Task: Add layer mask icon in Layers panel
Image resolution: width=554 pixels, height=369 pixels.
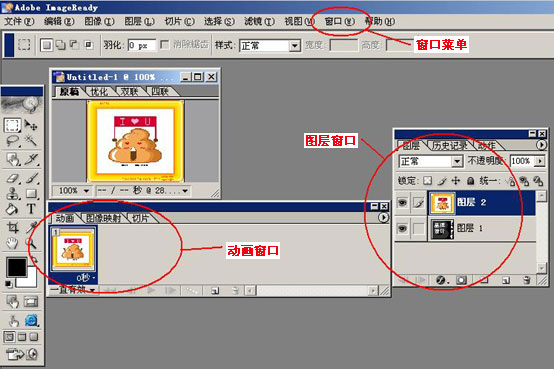Action: [x=461, y=280]
